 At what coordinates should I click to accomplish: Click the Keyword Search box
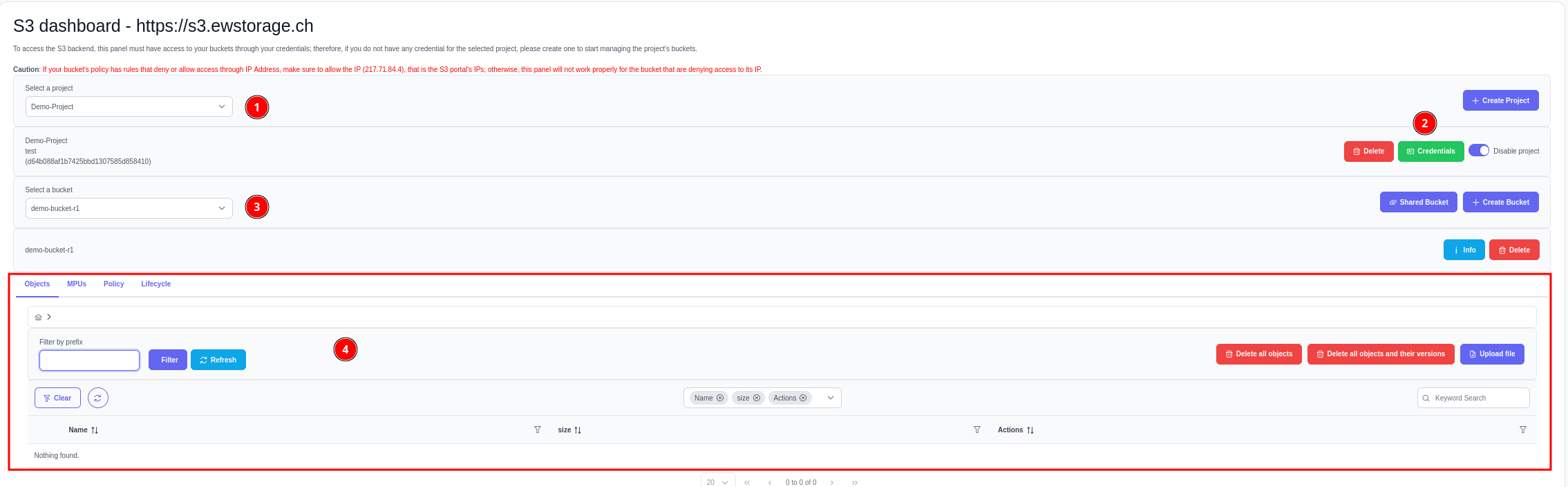(1479, 398)
